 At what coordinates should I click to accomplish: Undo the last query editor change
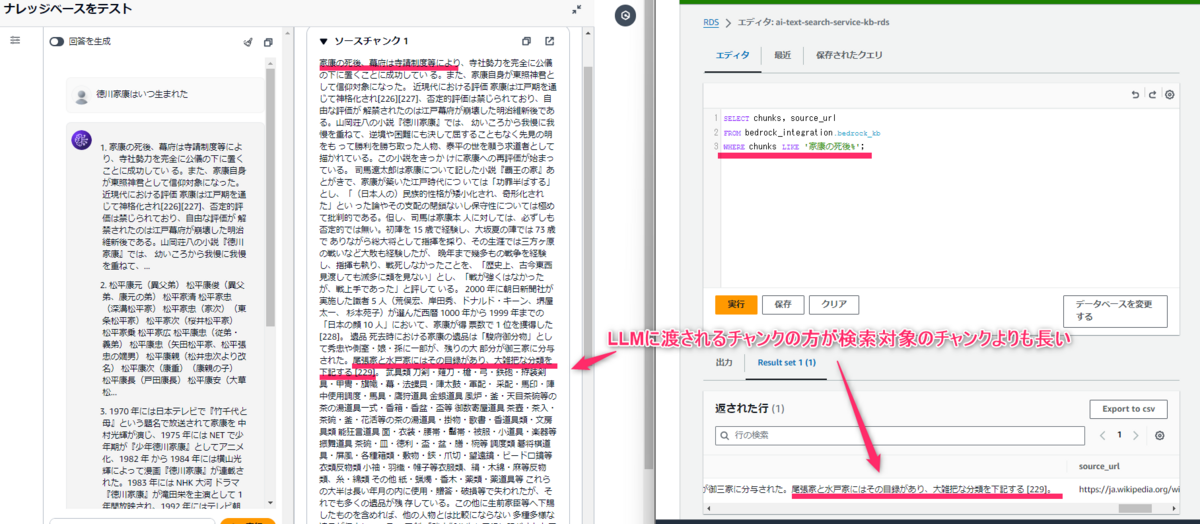click(x=1135, y=94)
